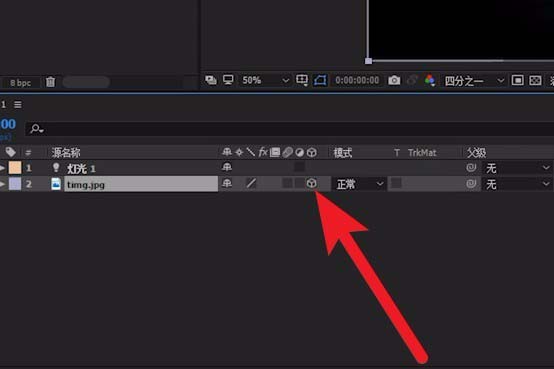Click the image file icon of timg.jpg
Screen dimensions: 554x369
pos(56,184)
